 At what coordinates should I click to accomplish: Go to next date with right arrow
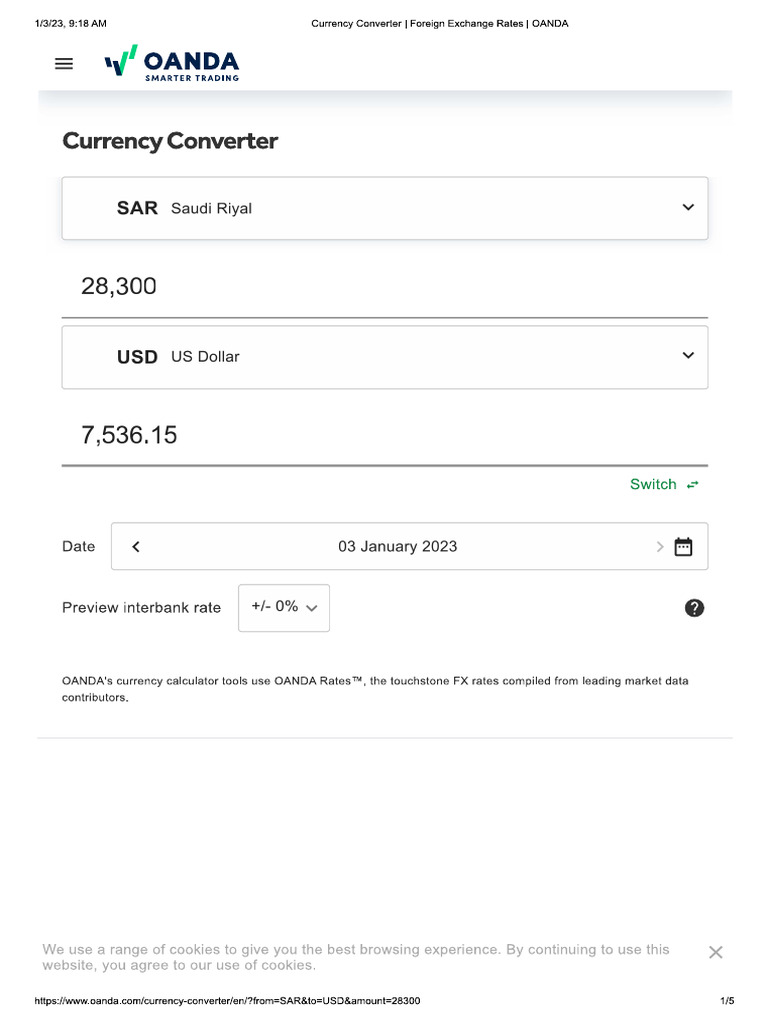pos(659,547)
